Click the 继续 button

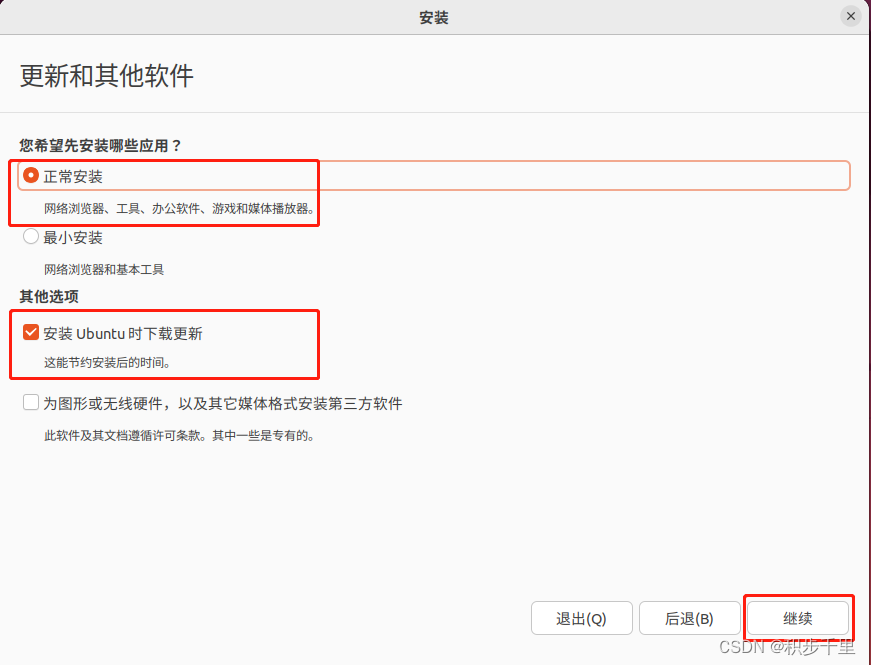798,618
